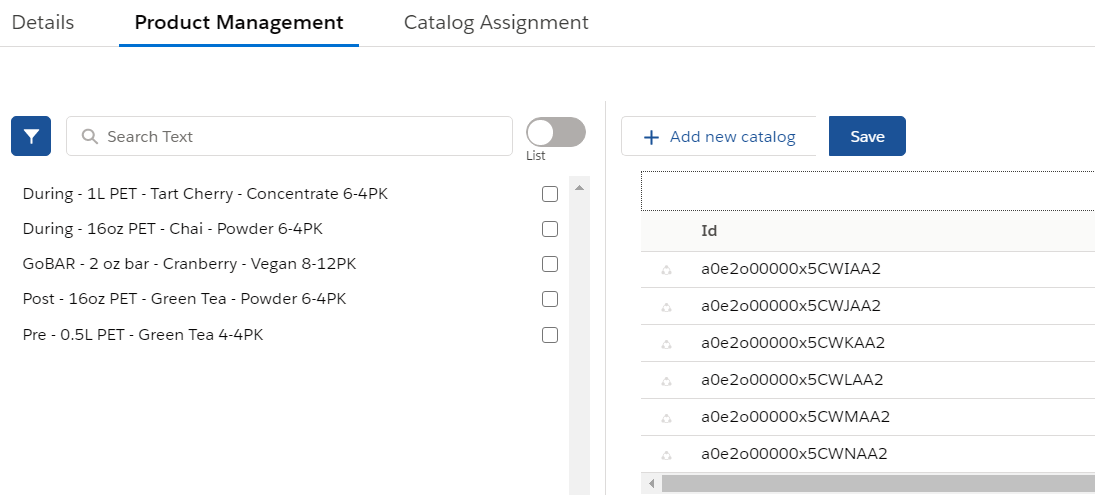Focus the Search Text input field
The width and height of the screenshot is (1095, 495).
(x=300, y=136)
